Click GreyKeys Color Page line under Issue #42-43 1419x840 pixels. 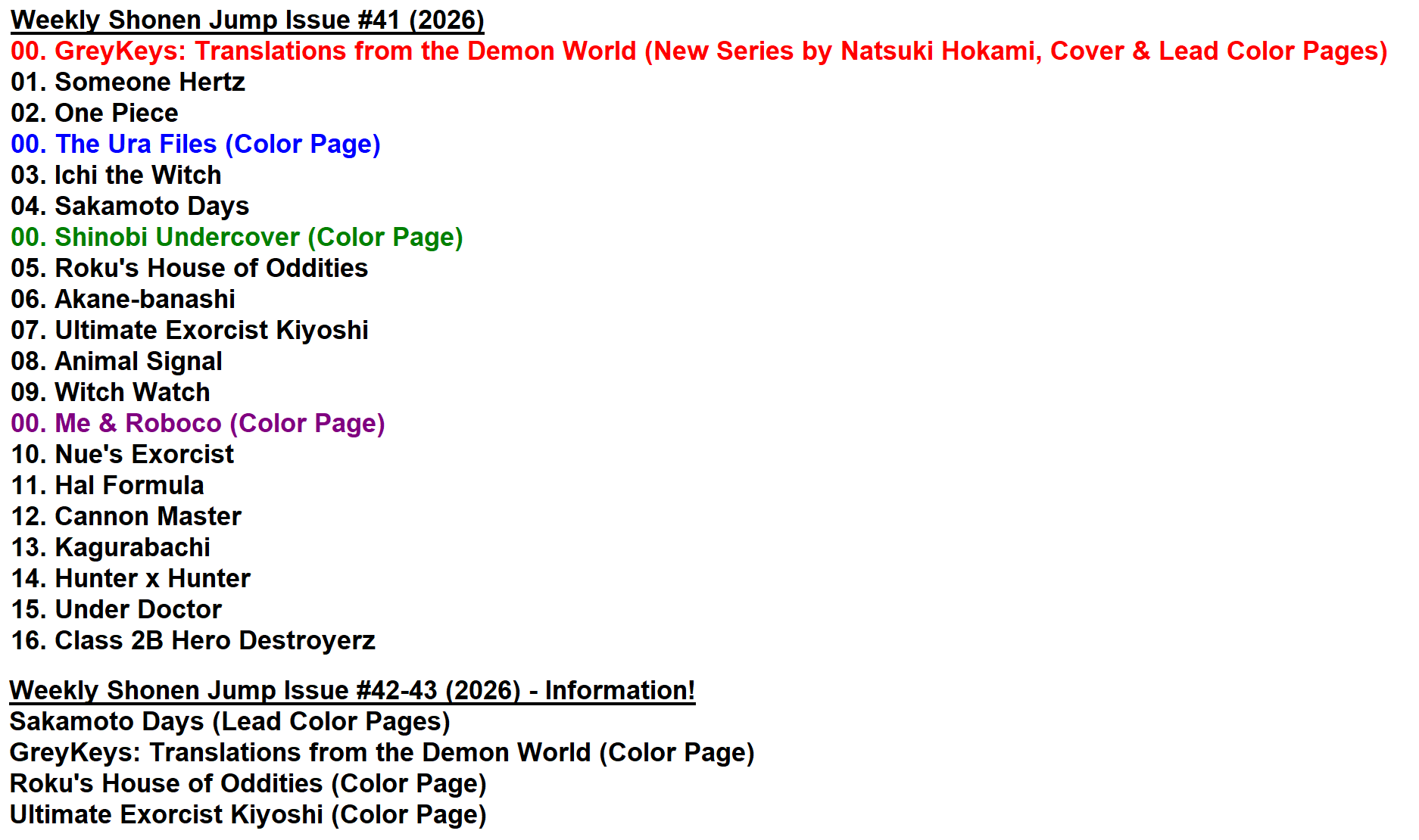point(382,752)
